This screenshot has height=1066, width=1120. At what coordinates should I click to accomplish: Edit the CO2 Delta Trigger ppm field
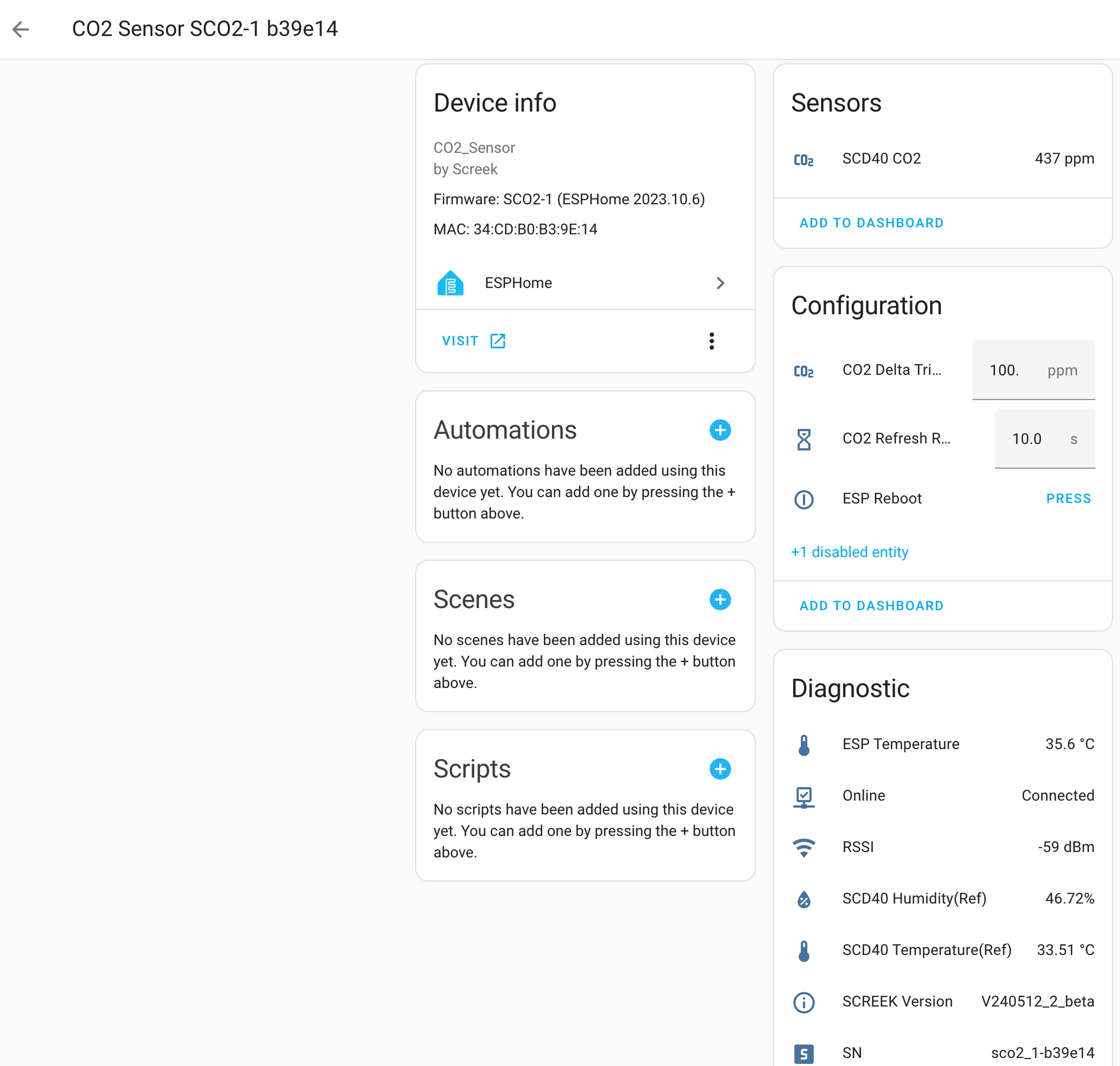click(1033, 370)
